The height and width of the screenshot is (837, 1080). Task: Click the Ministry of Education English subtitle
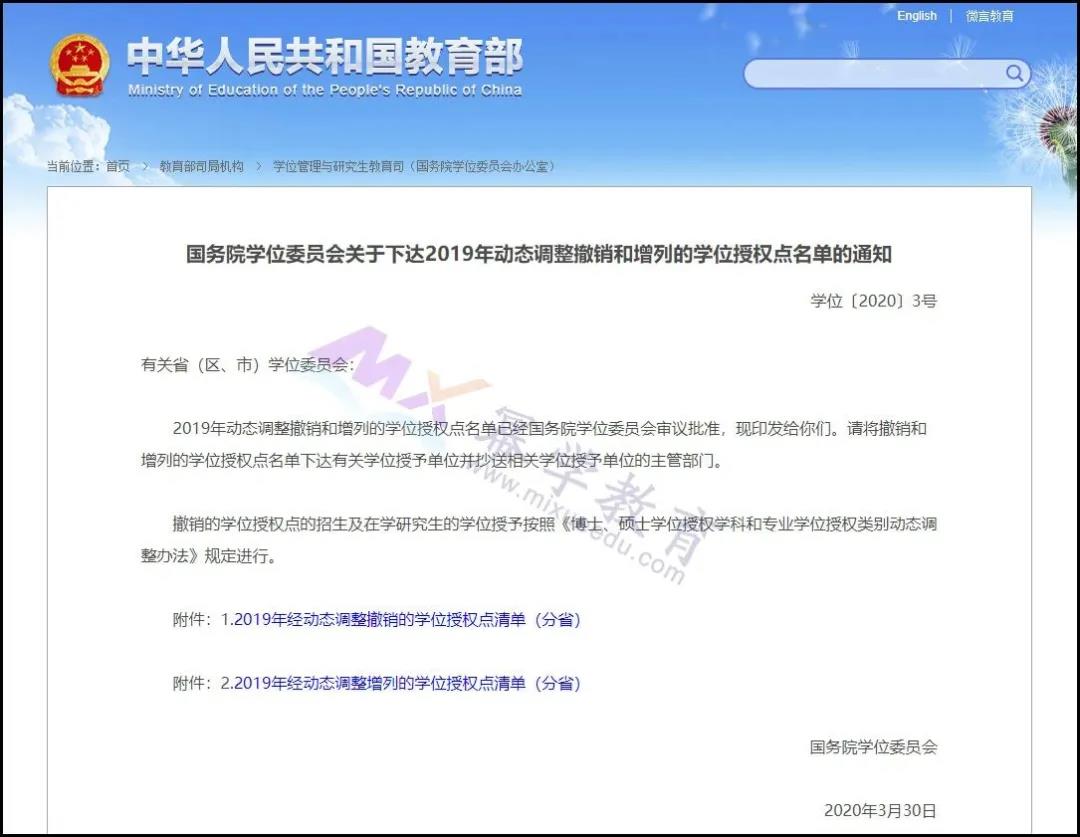click(x=324, y=90)
